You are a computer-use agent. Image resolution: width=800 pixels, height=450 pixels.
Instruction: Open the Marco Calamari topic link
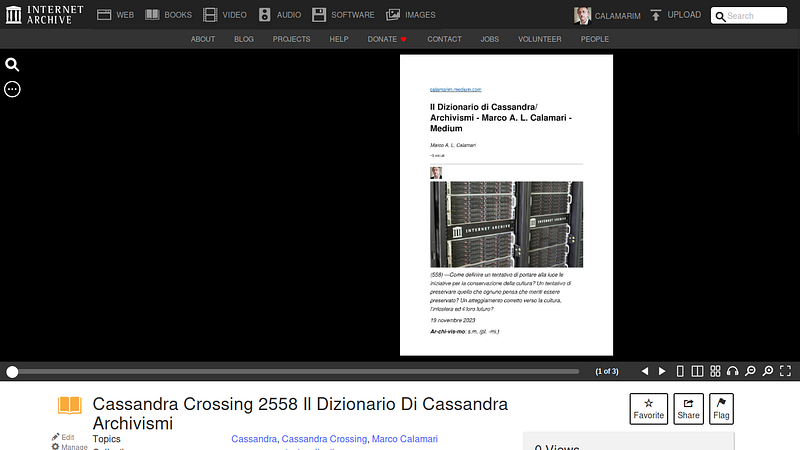tap(405, 439)
